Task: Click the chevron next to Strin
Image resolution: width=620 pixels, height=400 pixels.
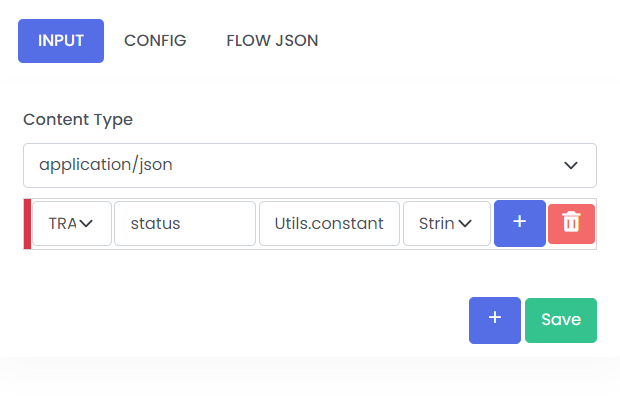Action: pyautogui.click(x=465, y=224)
